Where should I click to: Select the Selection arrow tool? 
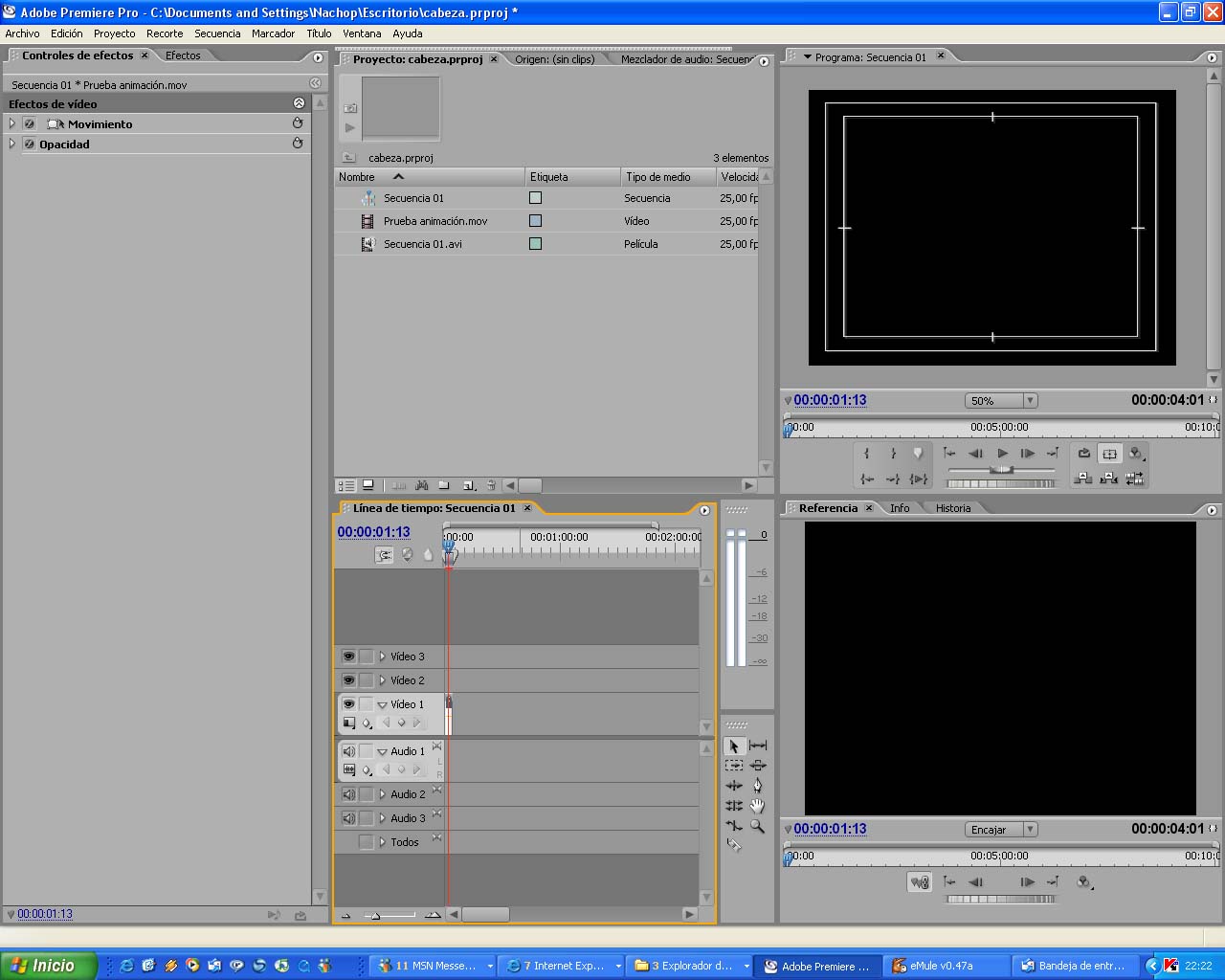tap(734, 746)
